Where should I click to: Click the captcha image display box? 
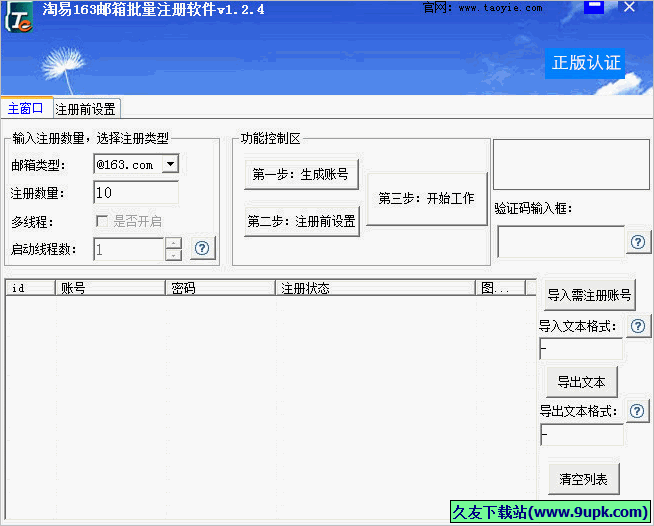571,165
